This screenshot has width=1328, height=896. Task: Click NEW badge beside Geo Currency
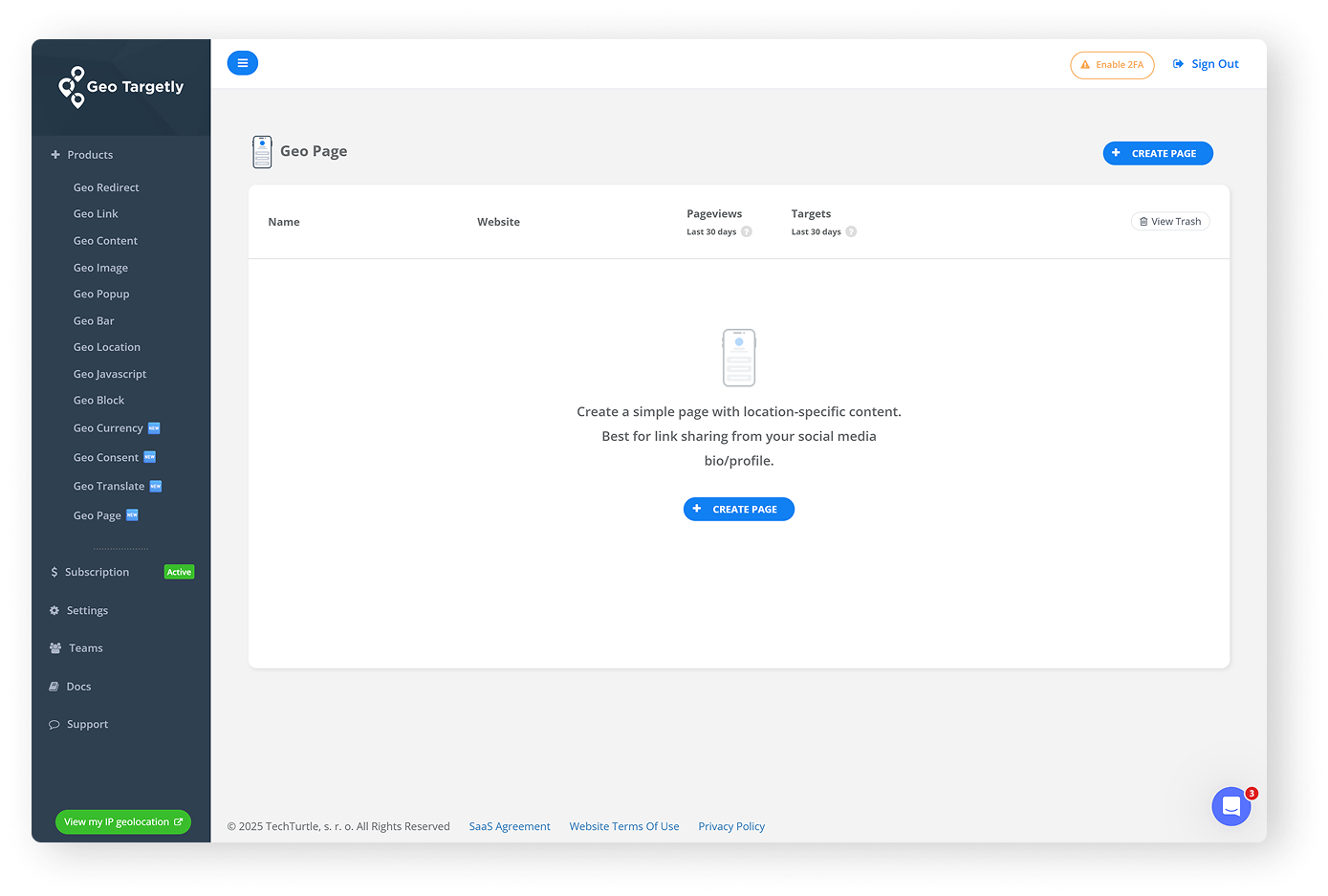(x=154, y=428)
